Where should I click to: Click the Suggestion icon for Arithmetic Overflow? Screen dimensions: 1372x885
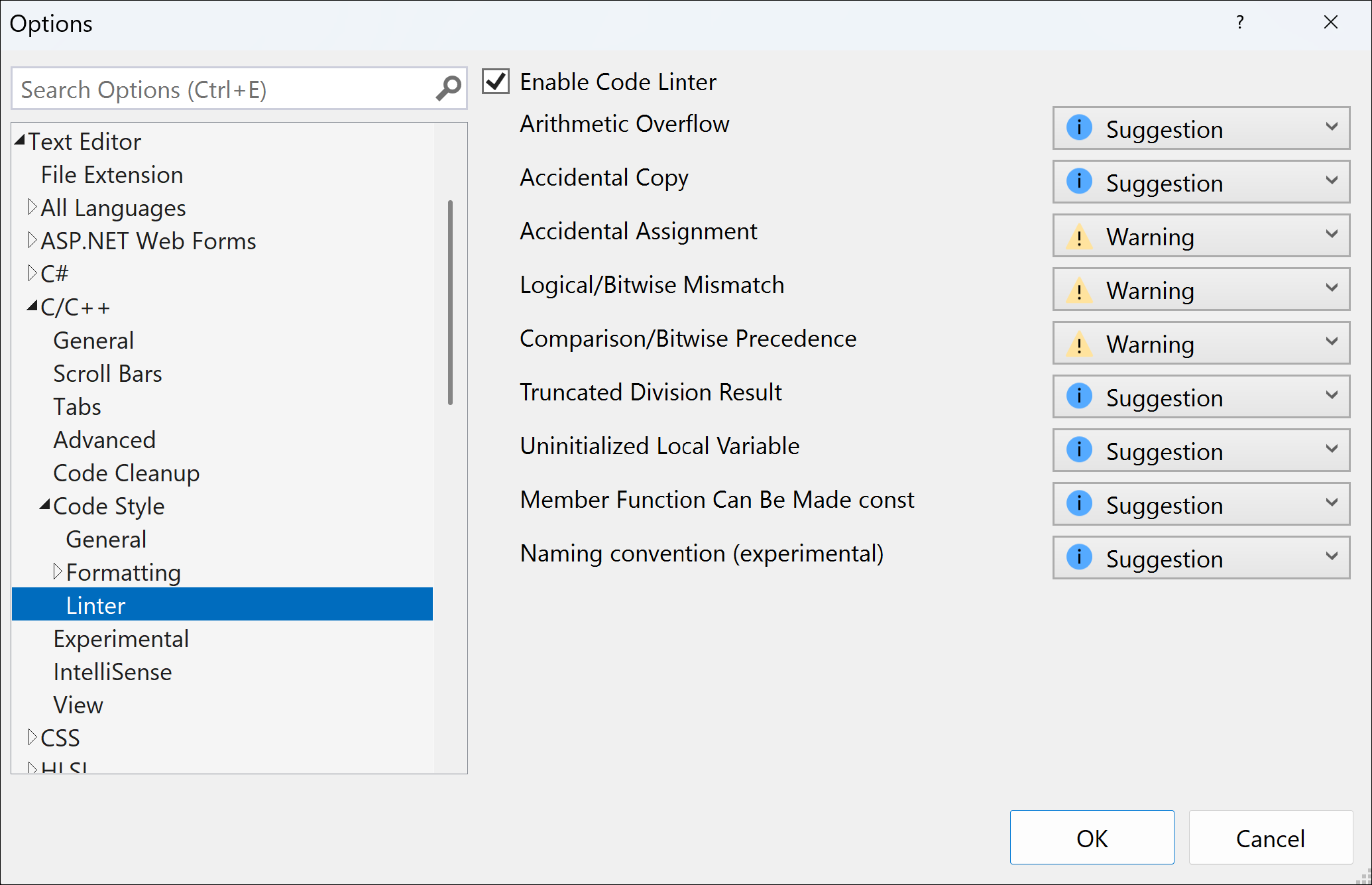(x=1079, y=128)
